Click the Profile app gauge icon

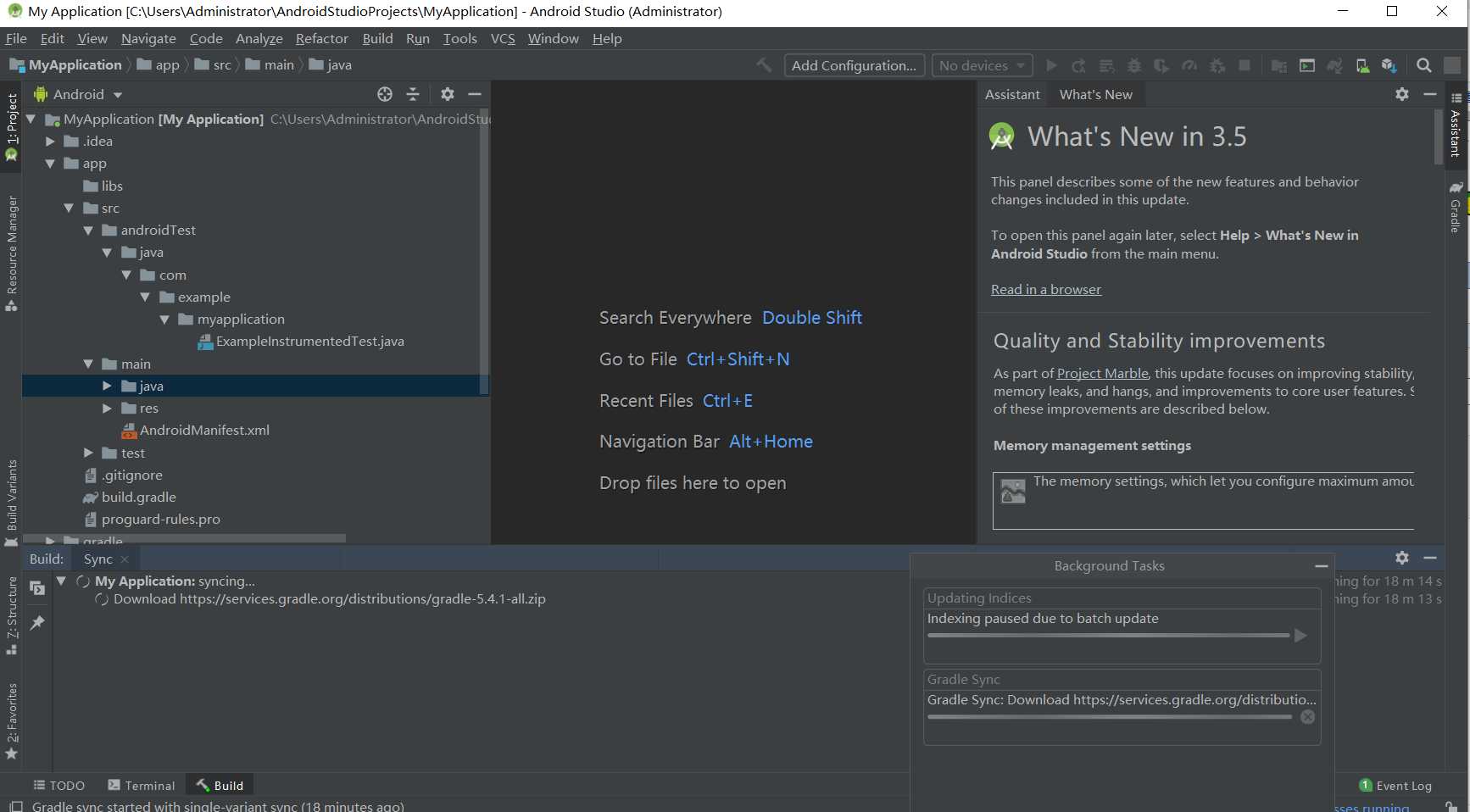pos(1189,65)
